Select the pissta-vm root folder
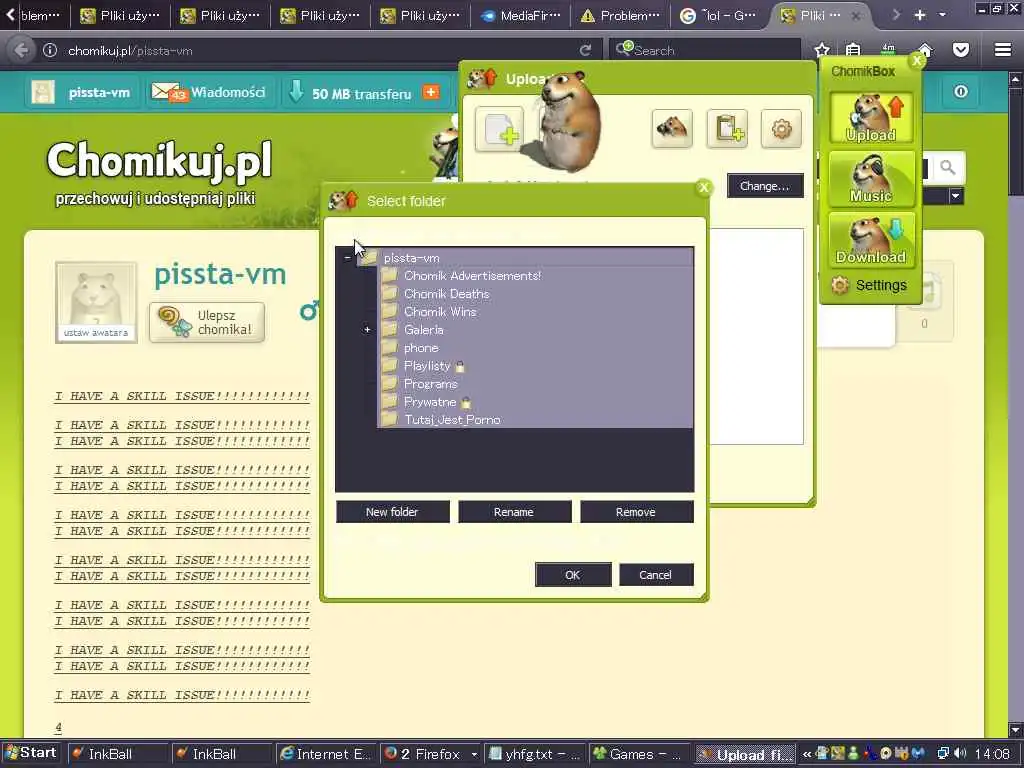 (x=411, y=258)
